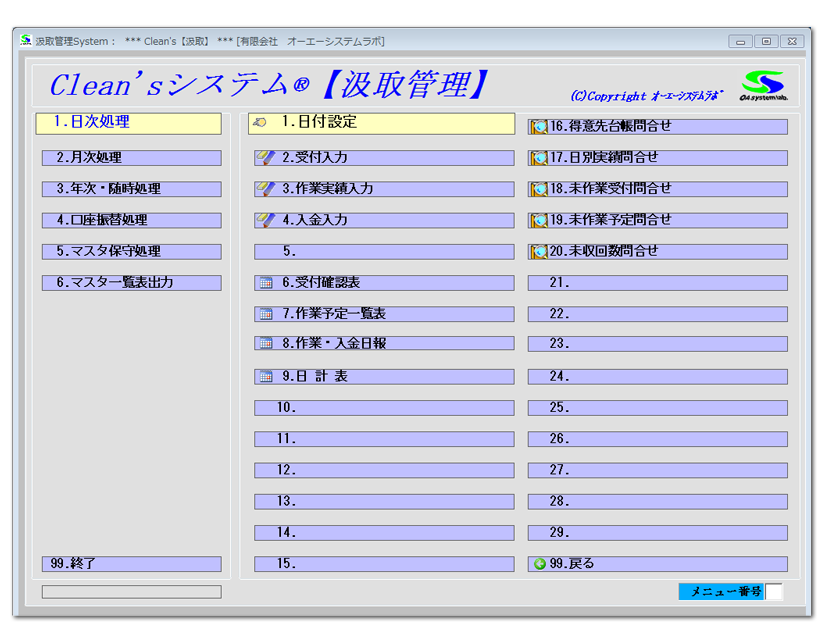The height and width of the screenshot is (640, 820).
Task: Click the inquiry icon beside 18.未作業受付問合せ
Action: point(539,189)
